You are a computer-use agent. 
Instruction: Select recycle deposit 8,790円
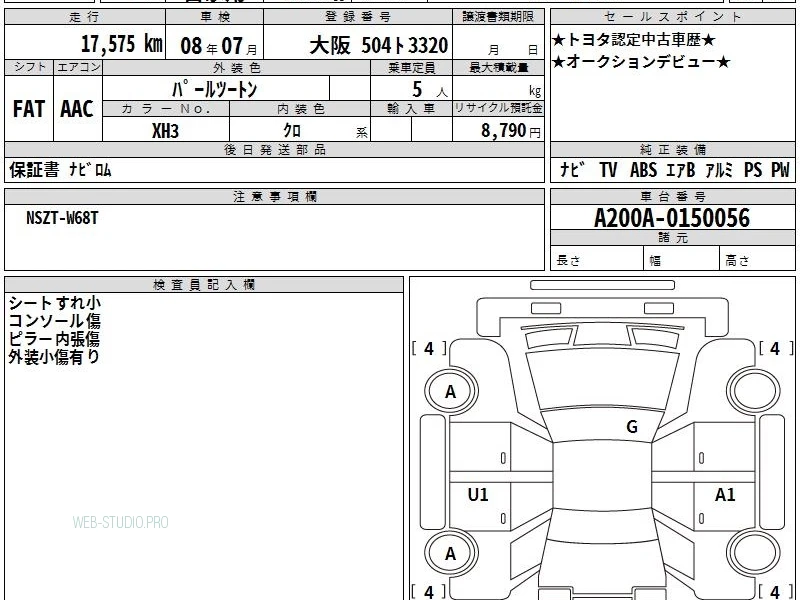point(511,131)
